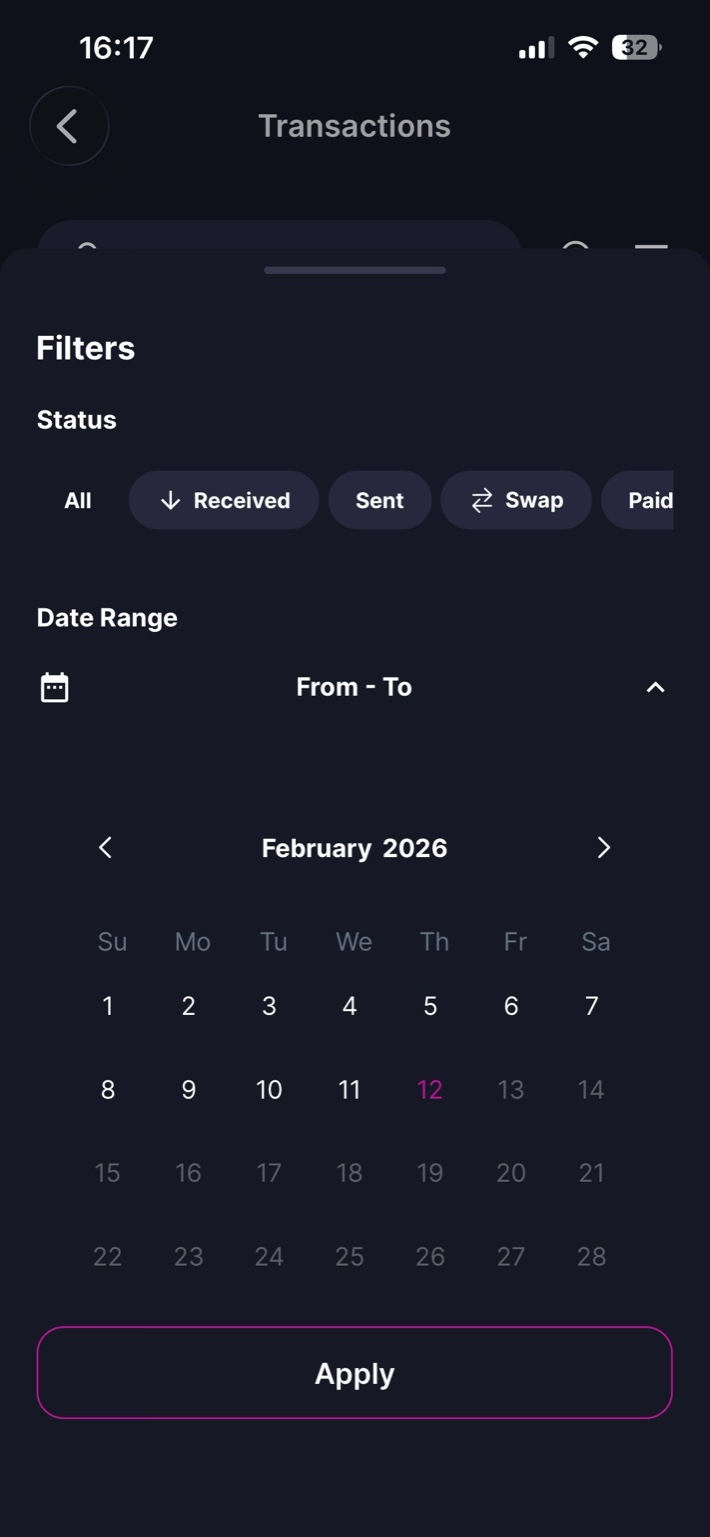Go to previous month in calendar
This screenshot has width=710, height=1537.
tap(106, 848)
